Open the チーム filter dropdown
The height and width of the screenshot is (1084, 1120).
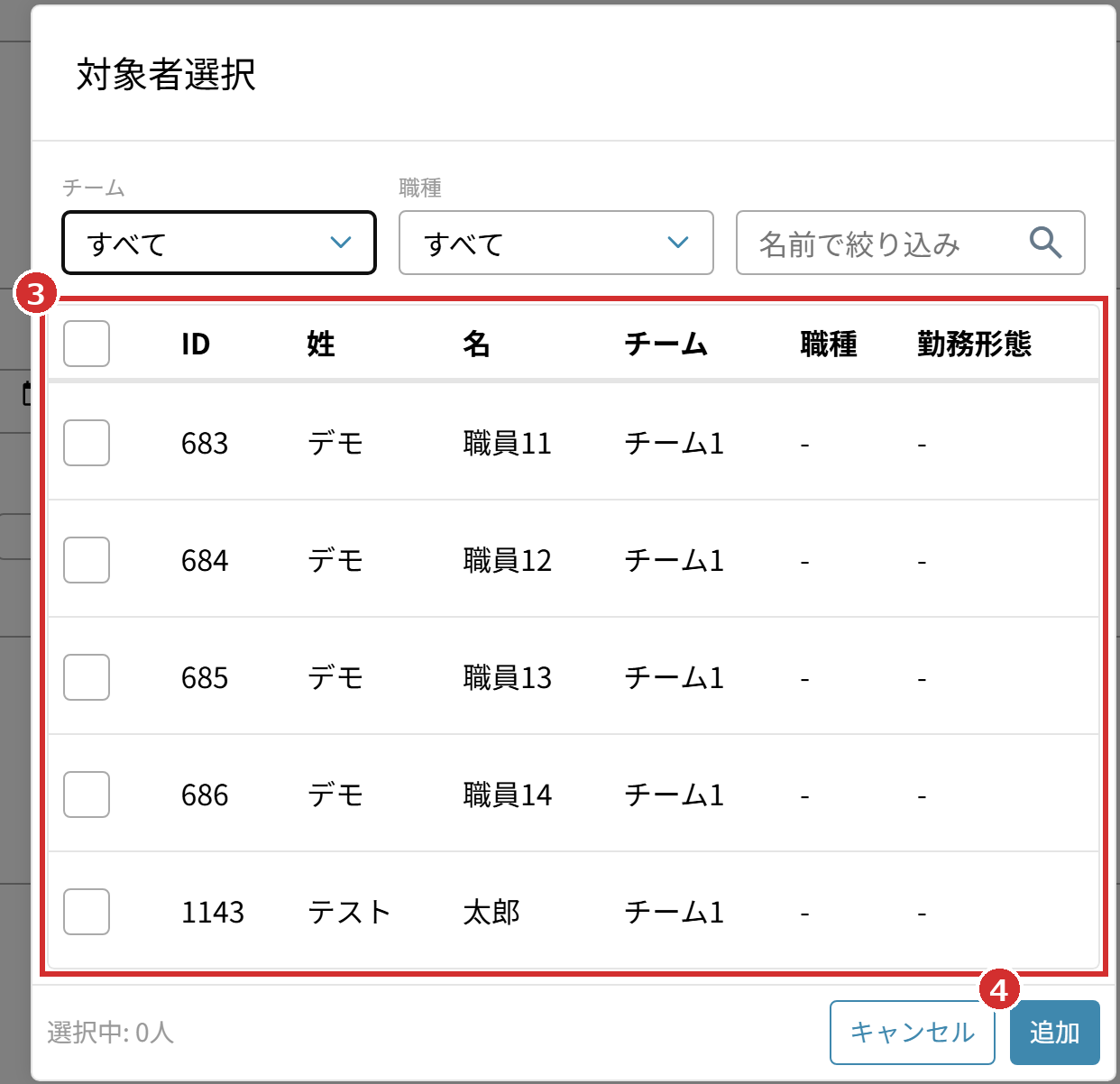coord(219,243)
